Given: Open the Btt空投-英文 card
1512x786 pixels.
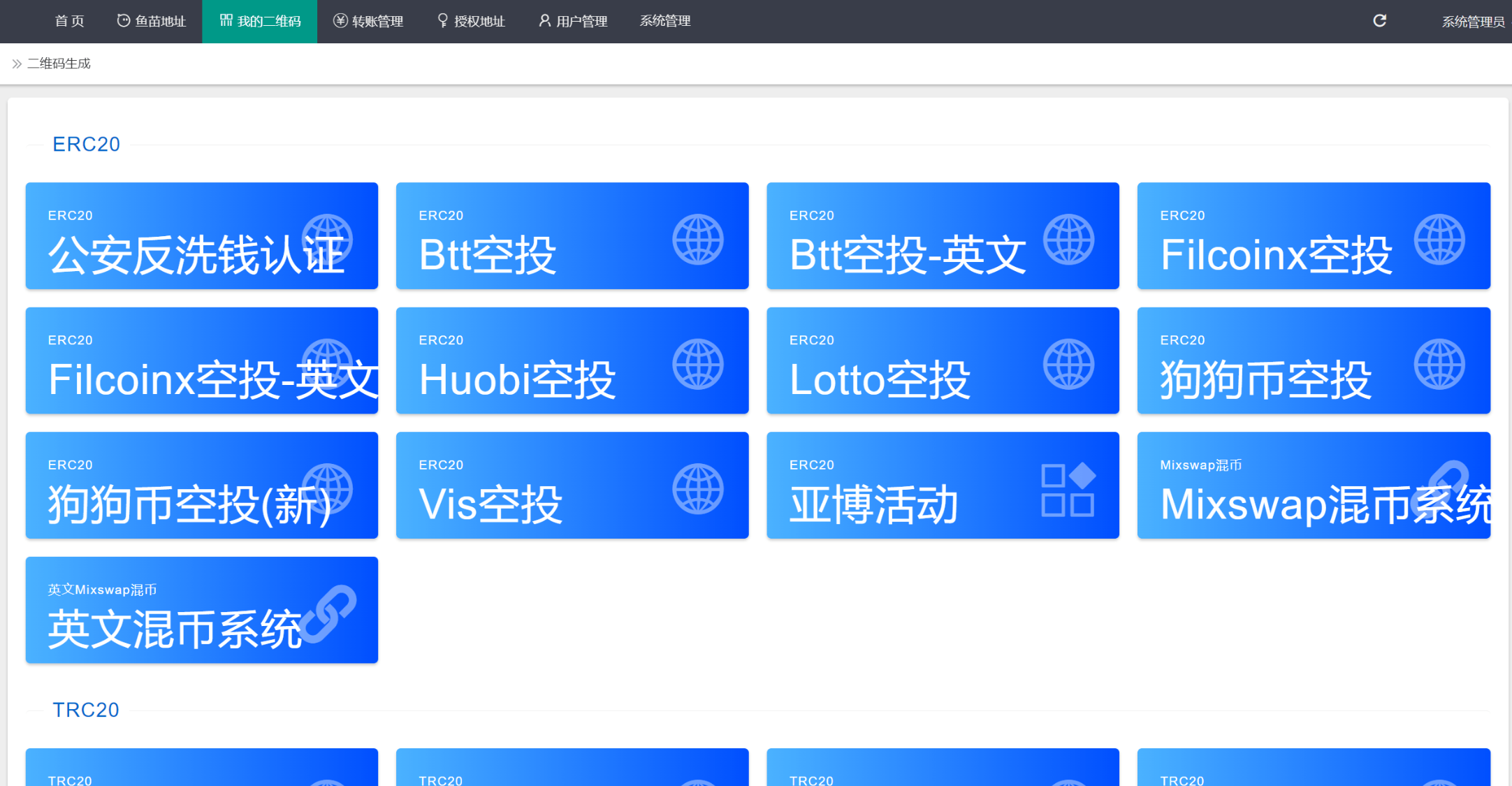Looking at the screenshot, I should click(943, 235).
